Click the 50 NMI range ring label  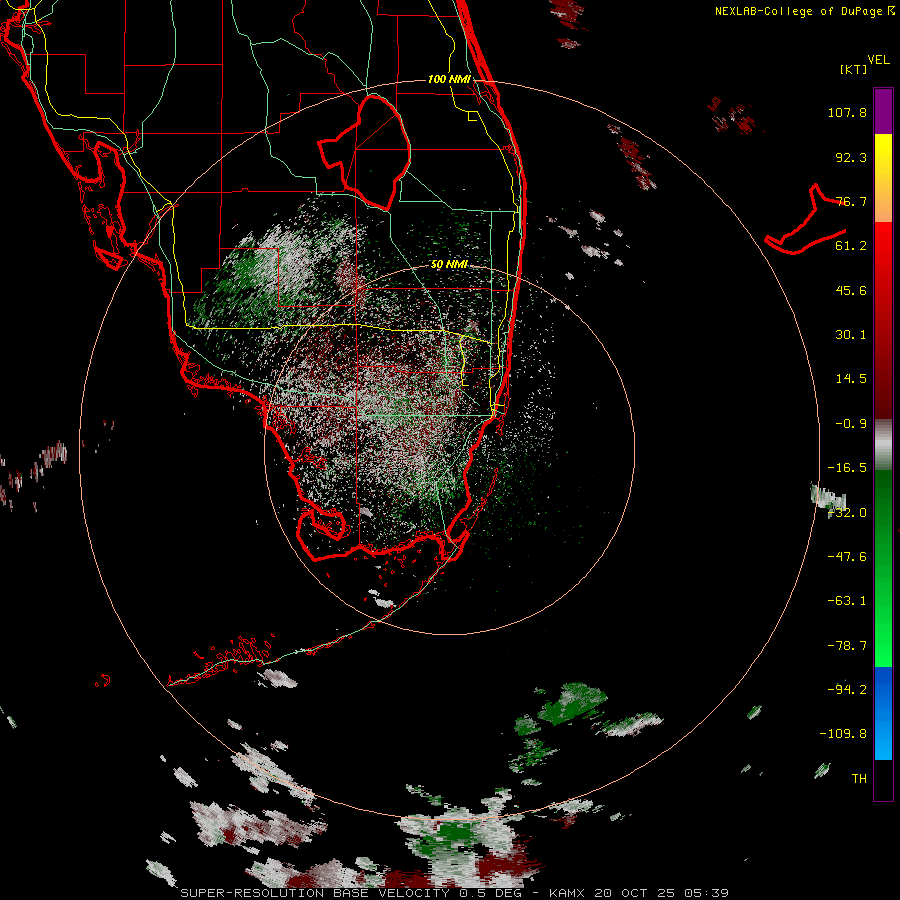(x=449, y=264)
